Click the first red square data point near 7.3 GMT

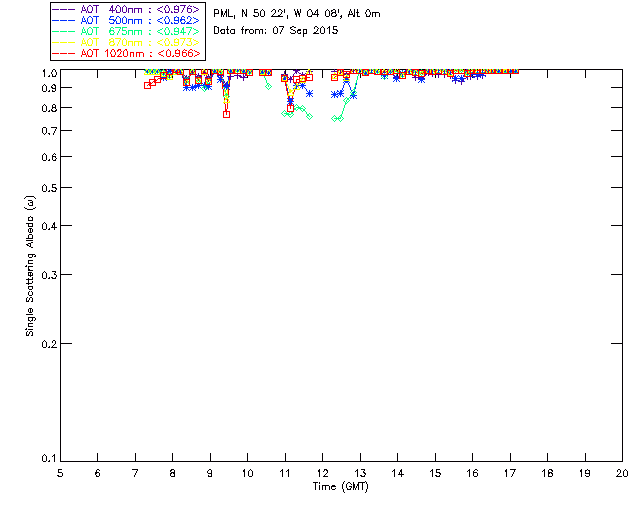coord(147,85)
